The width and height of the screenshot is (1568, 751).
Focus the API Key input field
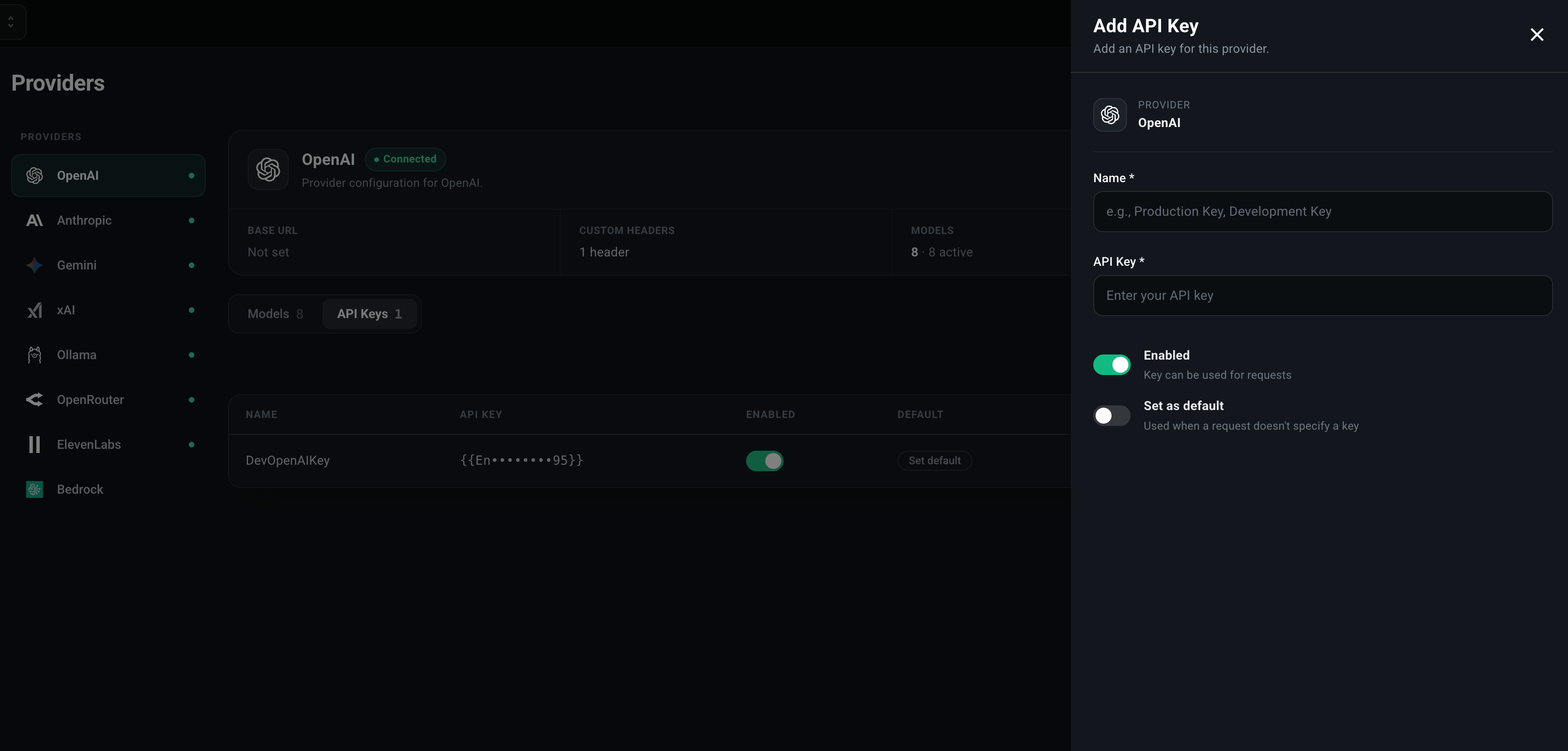coord(1322,296)
